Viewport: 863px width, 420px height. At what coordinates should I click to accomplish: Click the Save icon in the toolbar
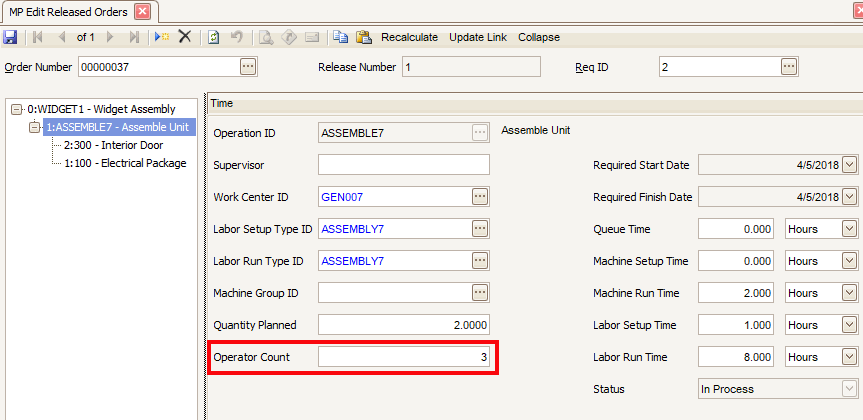point(10,37)
